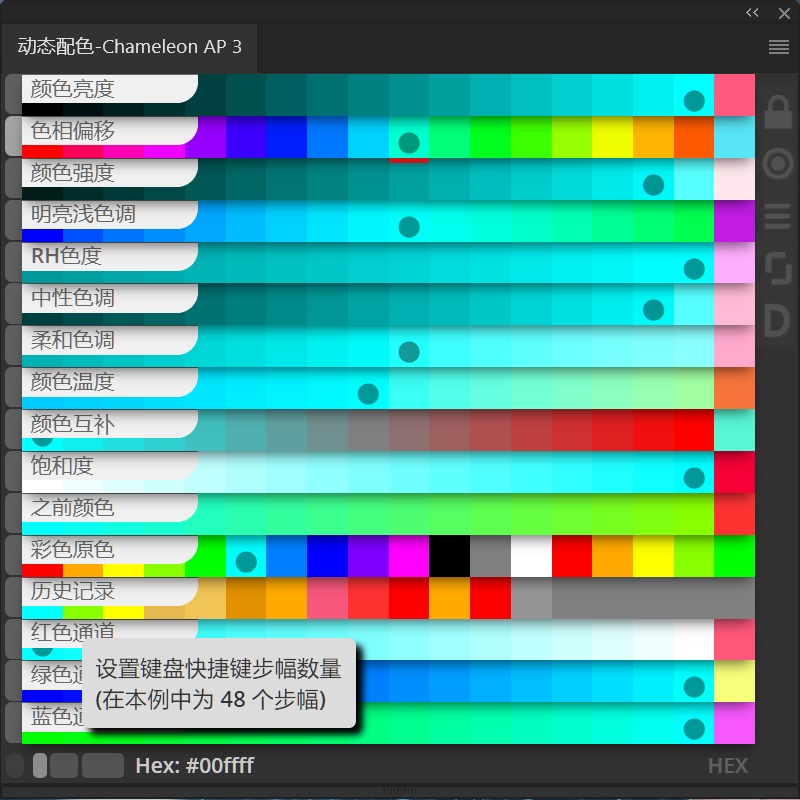Viewport: 800px width, 800px height.
Task: Click the Hex: #00ffff color value text
Action: click(194, 765)
